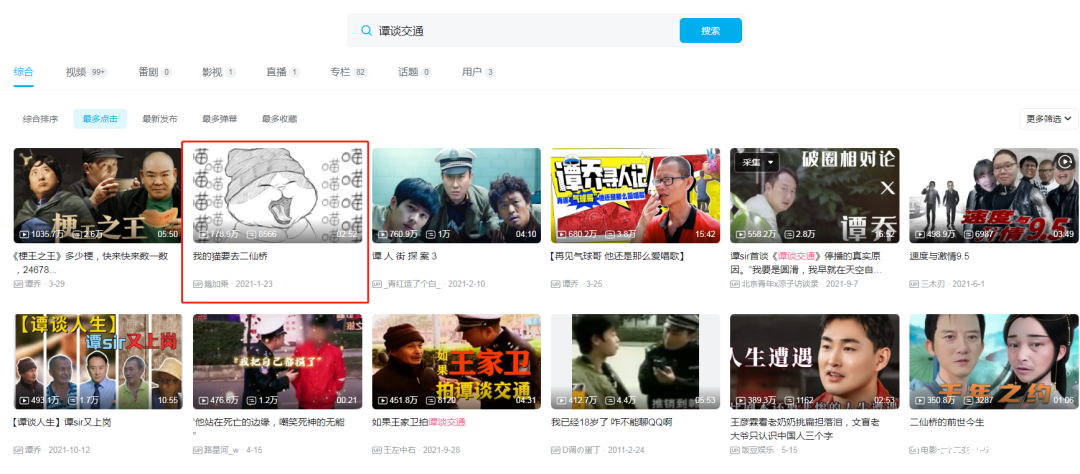Click UP badge icon beside 谭乔 · 3-25

557,284
